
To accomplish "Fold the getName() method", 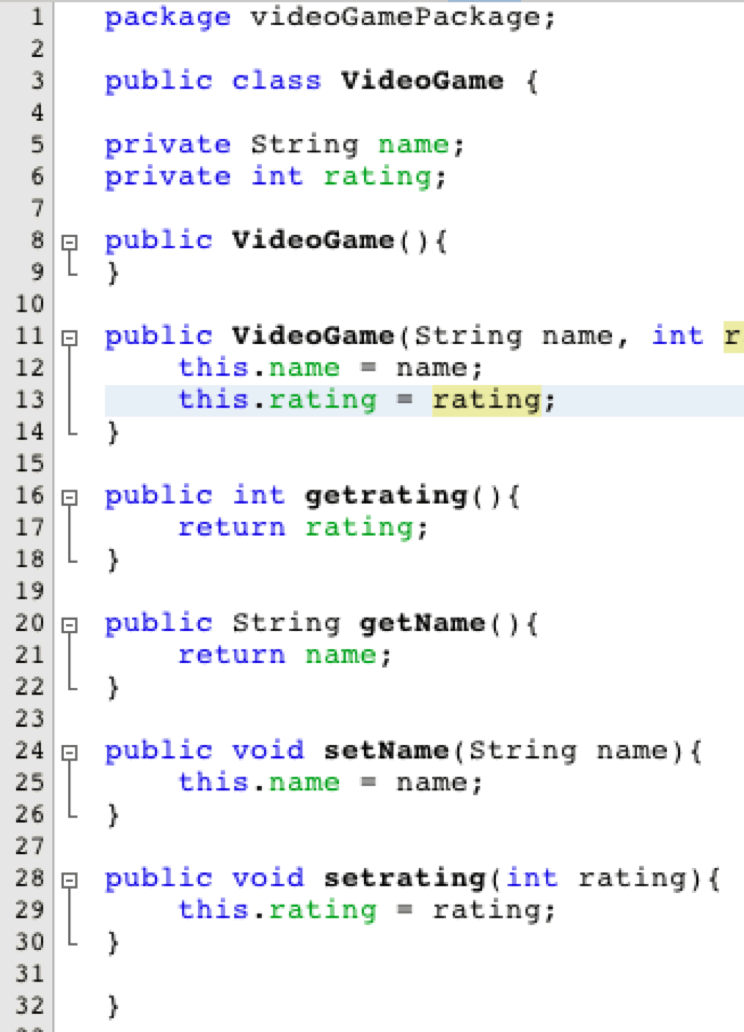I will tap(69, 624).
